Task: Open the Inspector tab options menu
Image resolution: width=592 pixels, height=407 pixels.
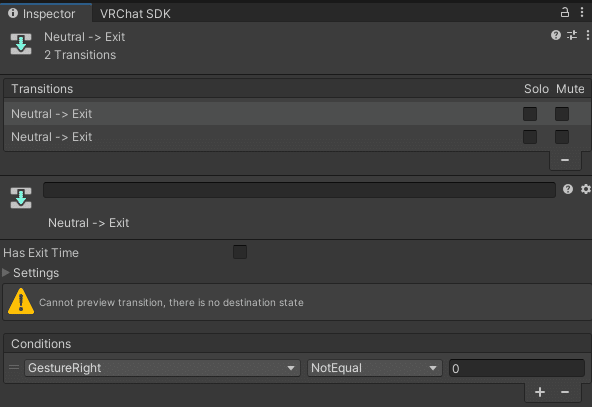Action: 582,12
